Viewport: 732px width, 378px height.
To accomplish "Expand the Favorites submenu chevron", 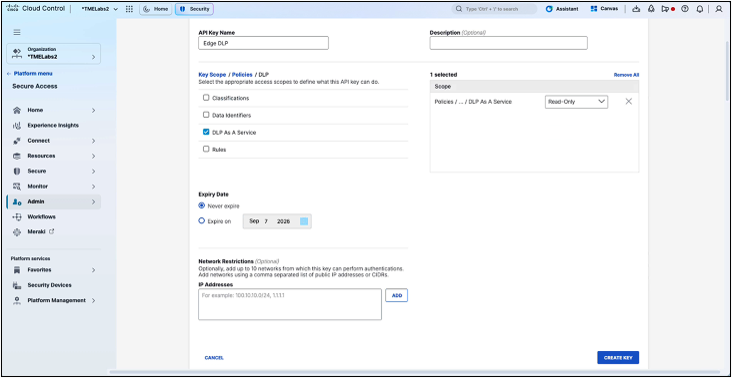I will tap(93, 270).
